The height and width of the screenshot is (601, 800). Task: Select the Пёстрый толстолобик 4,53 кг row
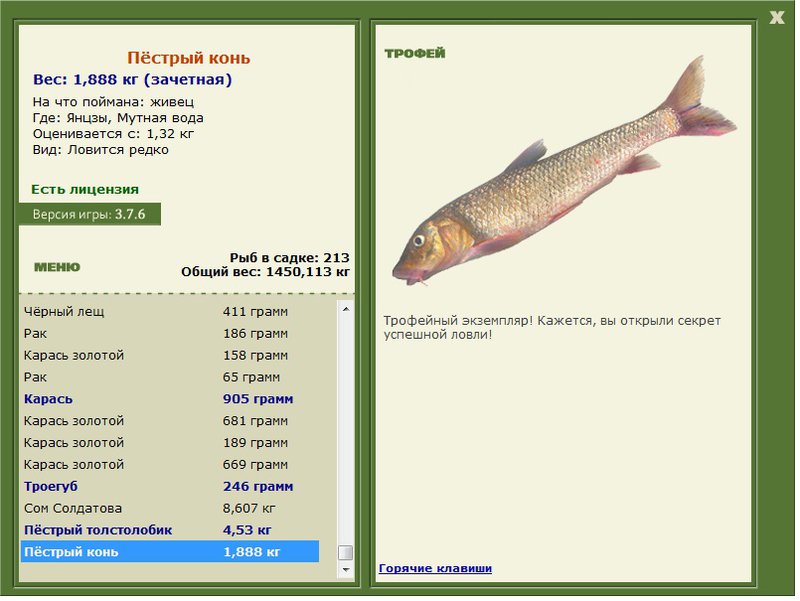point(170,530)
